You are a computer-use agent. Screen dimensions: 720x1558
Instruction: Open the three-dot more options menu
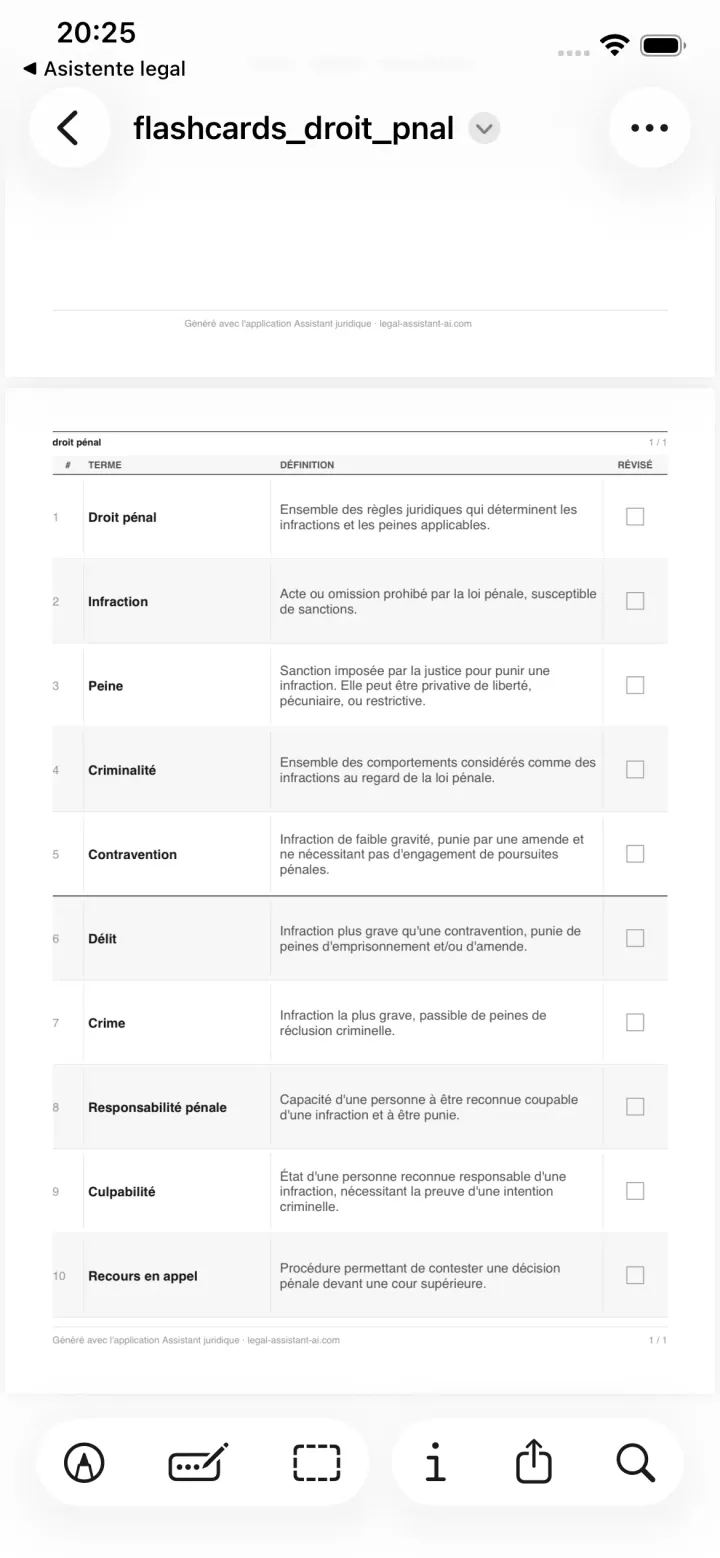point(649,128)
